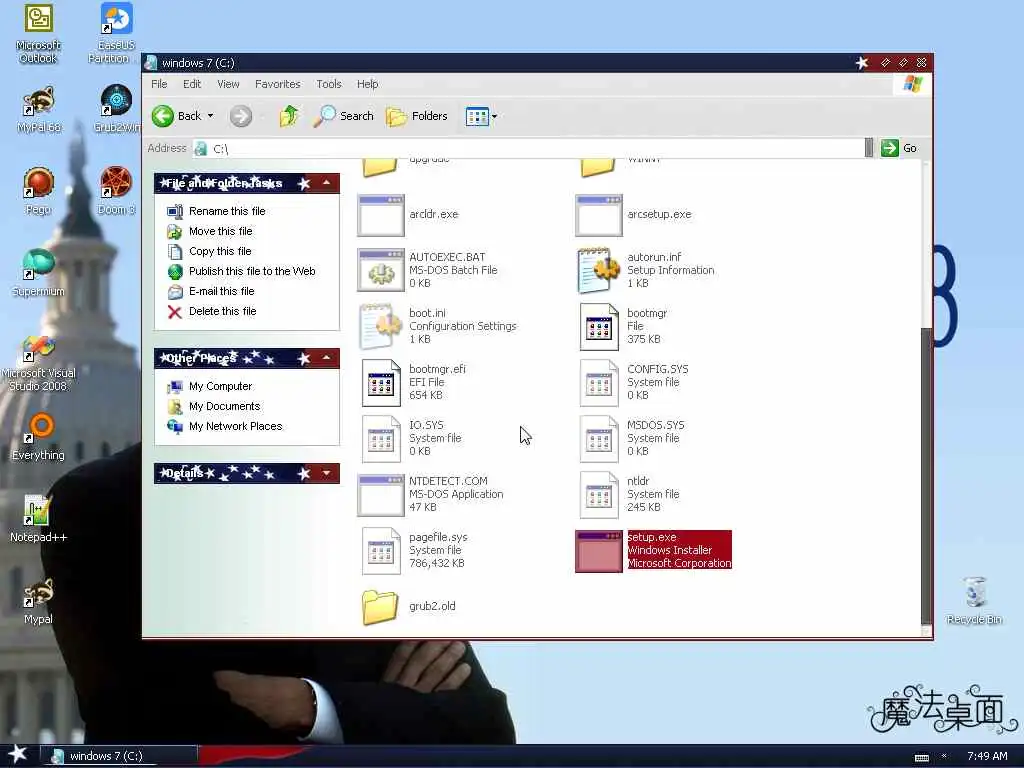
Task: Open the Views dropdown button
Action: (x=481, y=116)
